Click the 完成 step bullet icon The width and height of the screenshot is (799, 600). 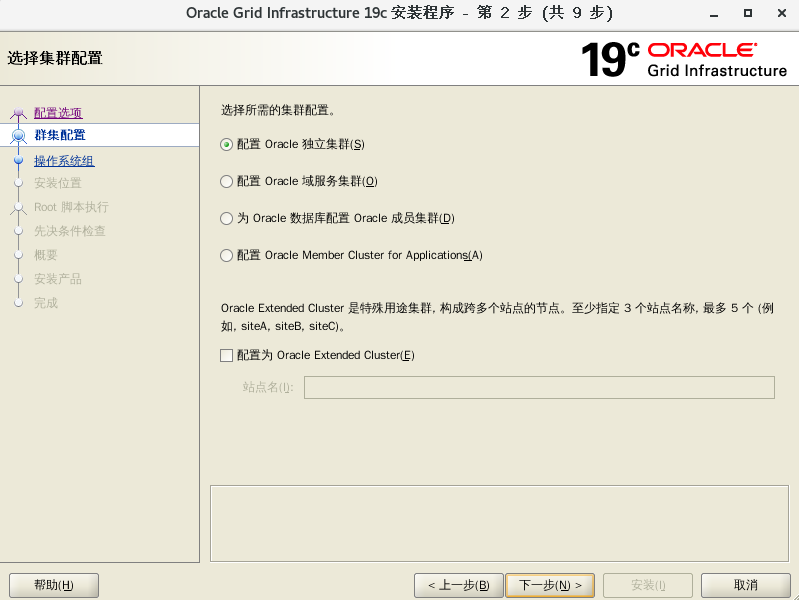[x=19, y=303]
